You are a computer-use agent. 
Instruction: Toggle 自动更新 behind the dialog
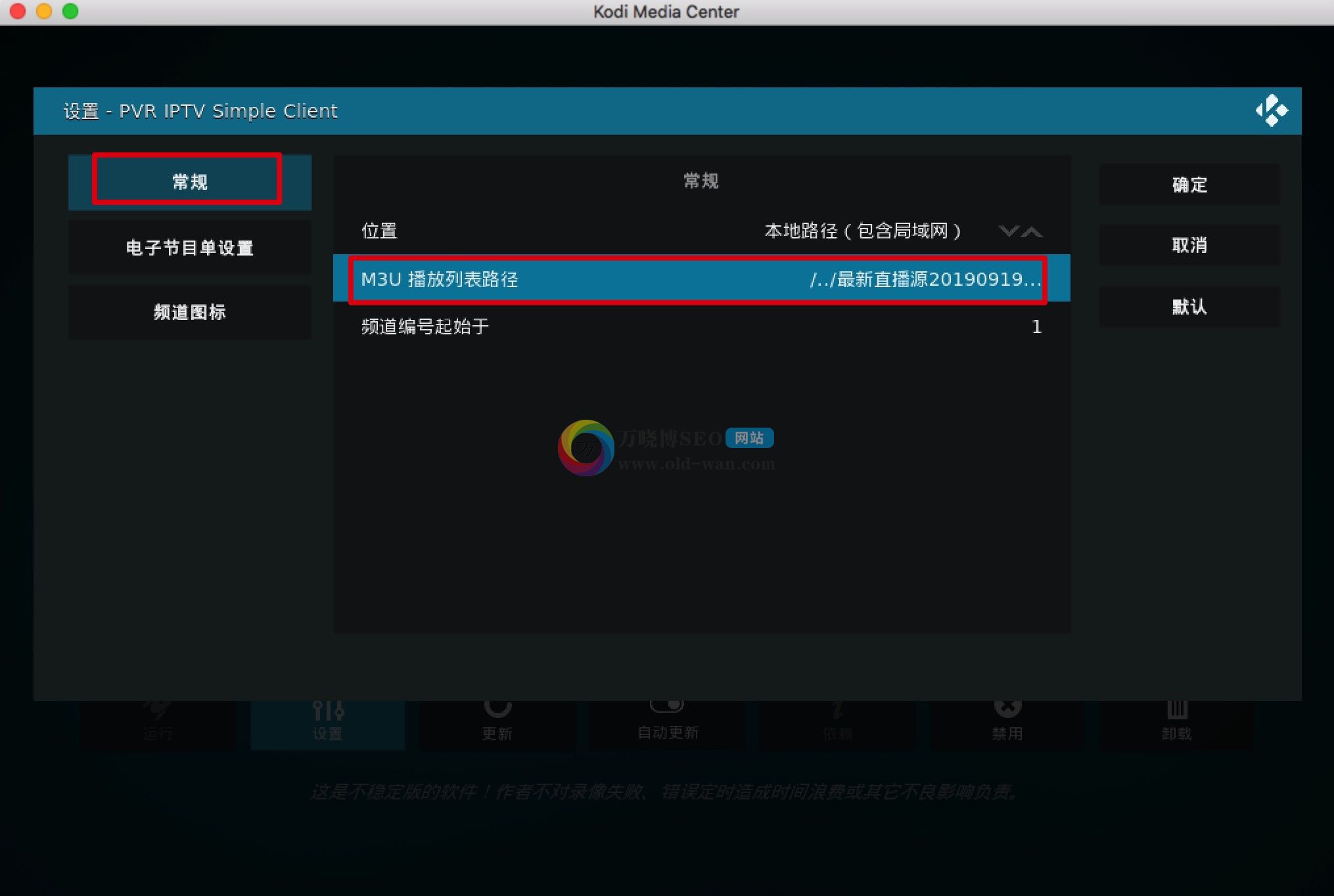(x=667, y=725)
